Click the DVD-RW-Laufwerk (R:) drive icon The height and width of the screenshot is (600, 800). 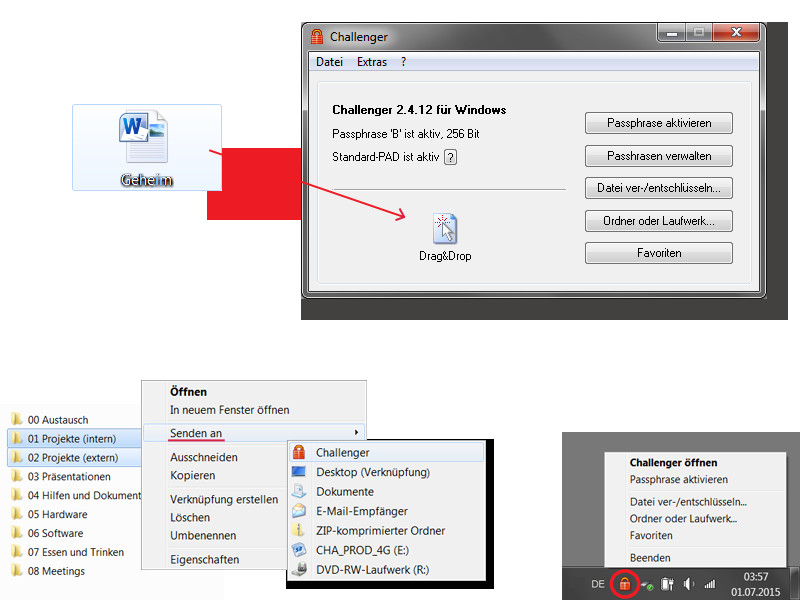[x=299, y=569]
